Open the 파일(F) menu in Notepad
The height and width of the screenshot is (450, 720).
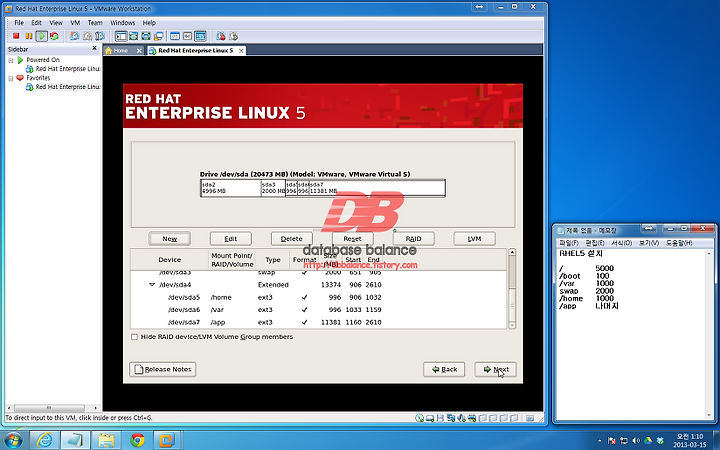(568, 243)
